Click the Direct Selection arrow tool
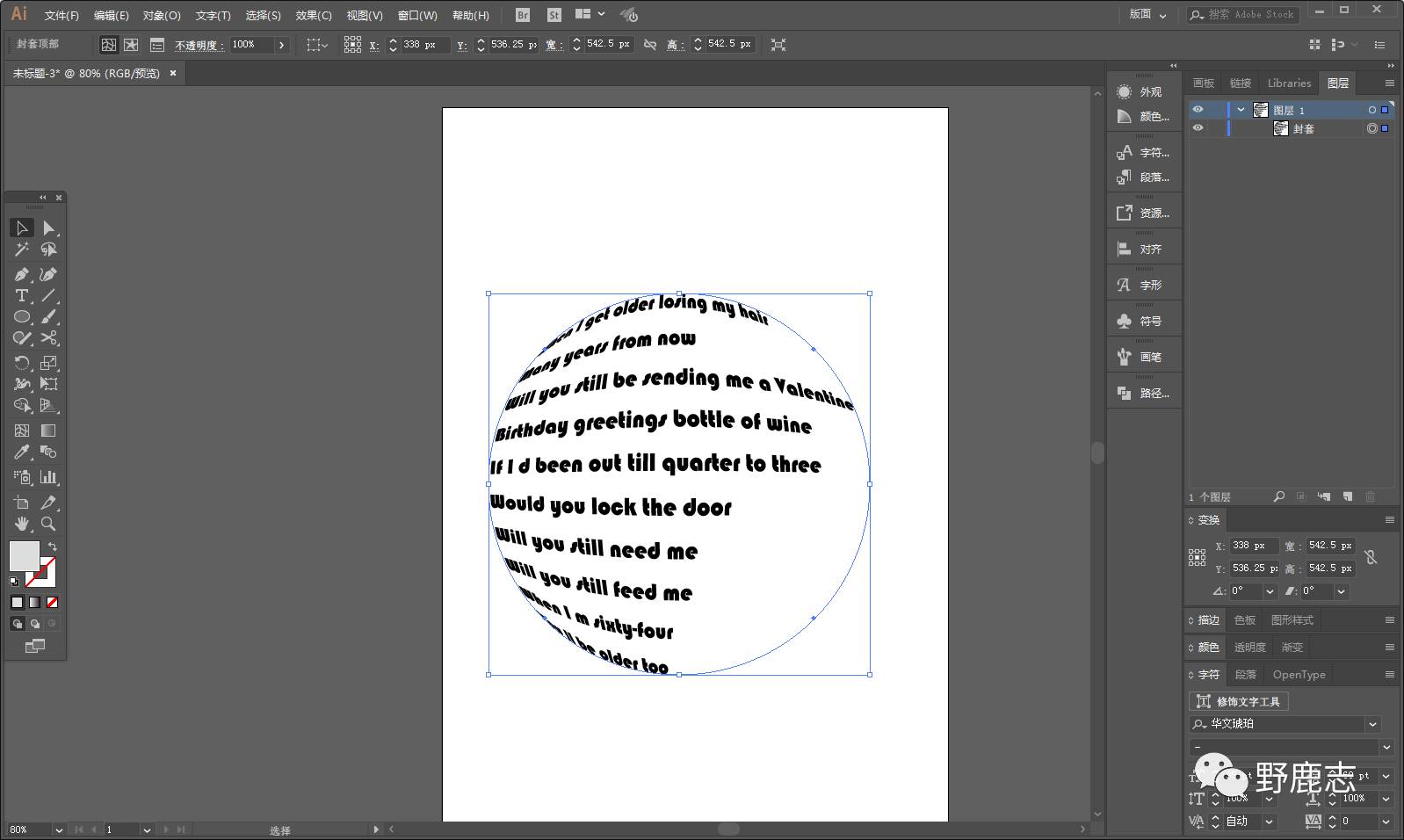The height and width of the screenshot is (840, 1404). click(48, 228)
